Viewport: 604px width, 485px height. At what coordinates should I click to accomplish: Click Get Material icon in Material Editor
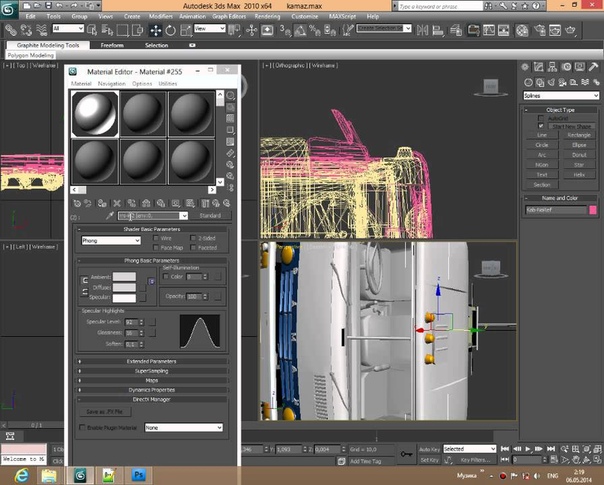(x=77, y=203)
